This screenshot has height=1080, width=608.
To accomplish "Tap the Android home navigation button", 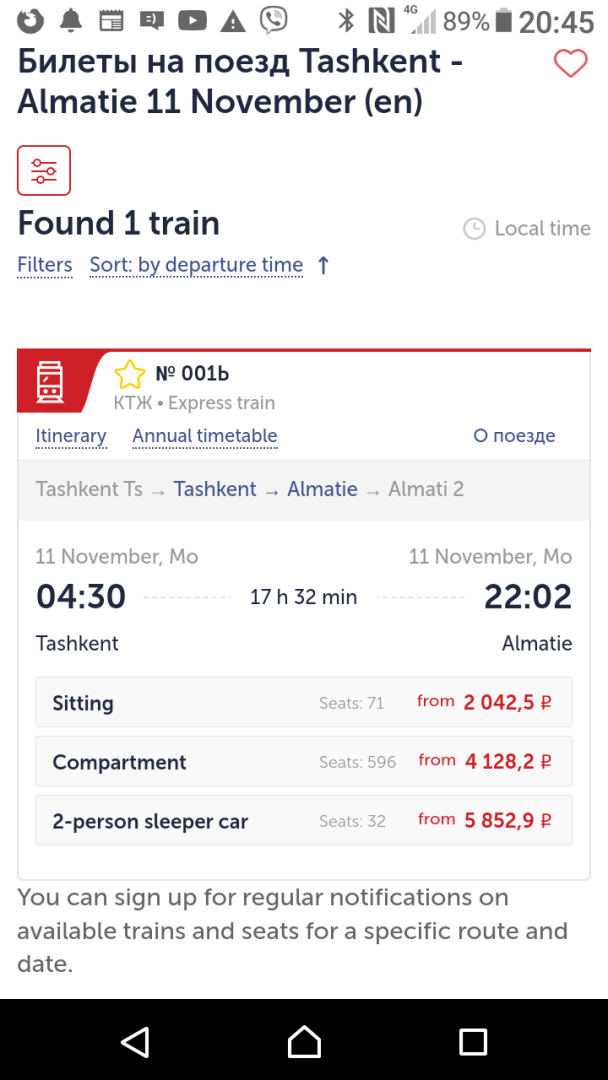I will point(304,1041).
